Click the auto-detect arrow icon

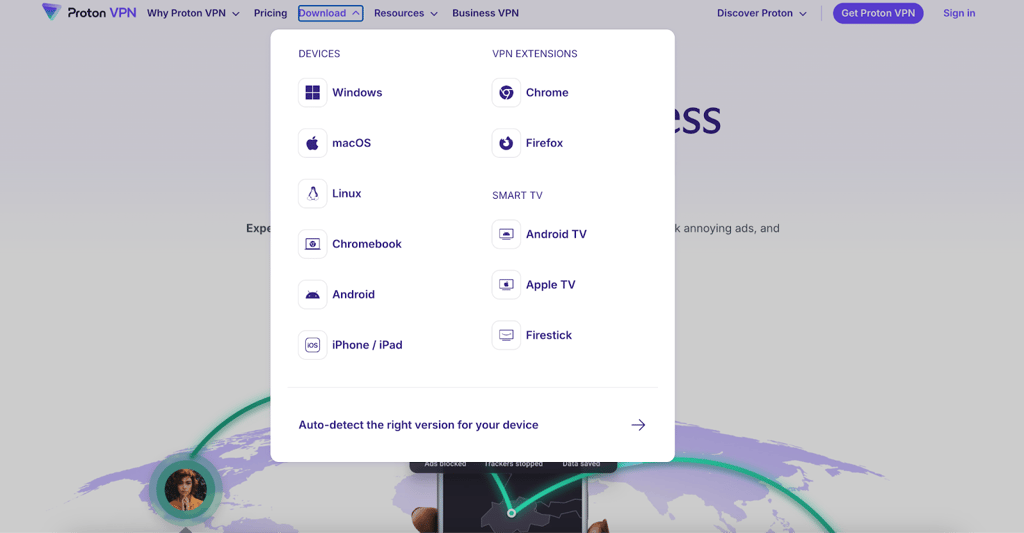point(638,425)
